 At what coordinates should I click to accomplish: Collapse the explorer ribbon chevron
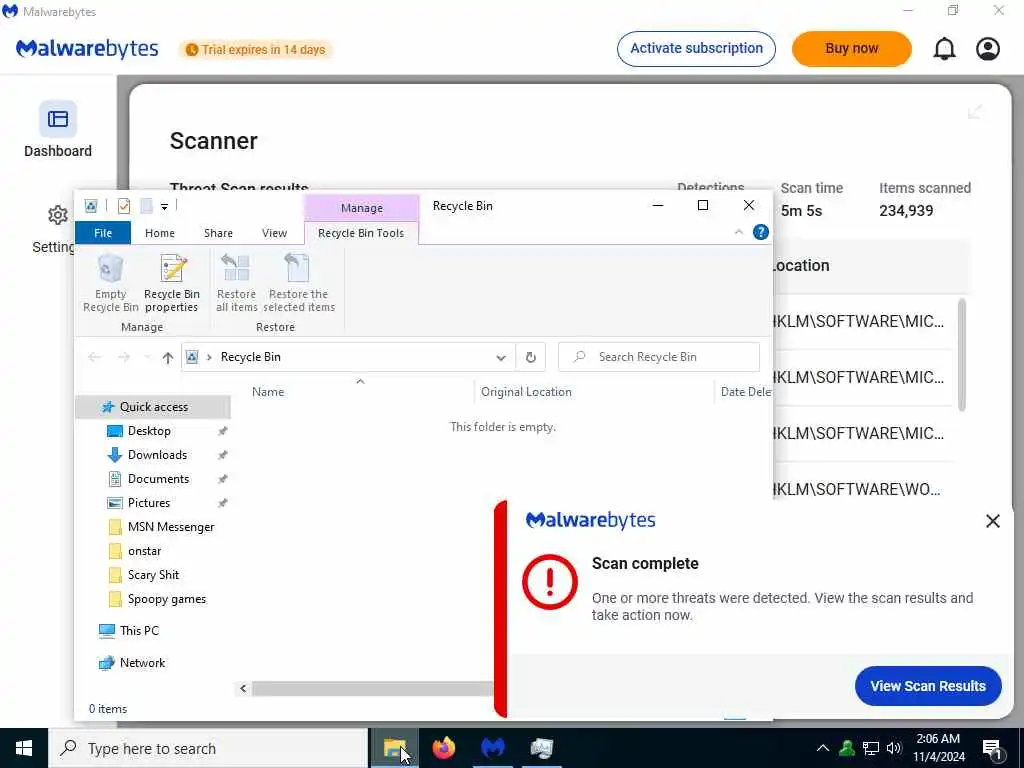click(739, 232)
